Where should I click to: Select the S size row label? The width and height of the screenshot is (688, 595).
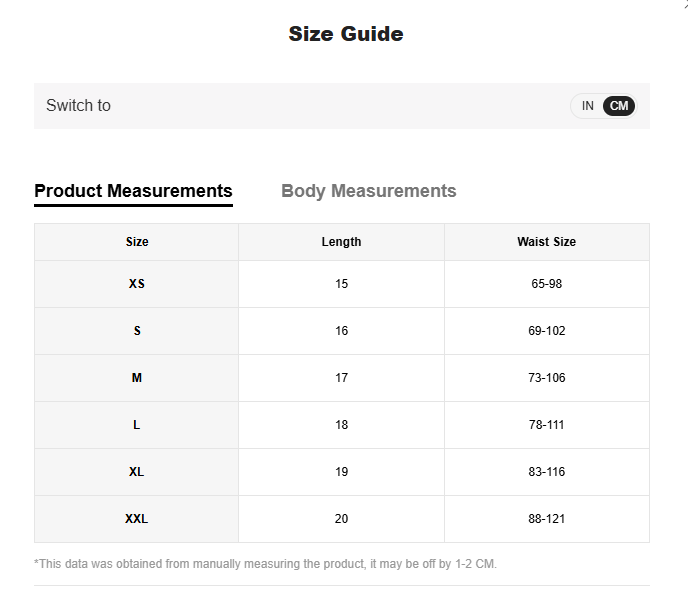pyautogui.click(x=137, y=331)
